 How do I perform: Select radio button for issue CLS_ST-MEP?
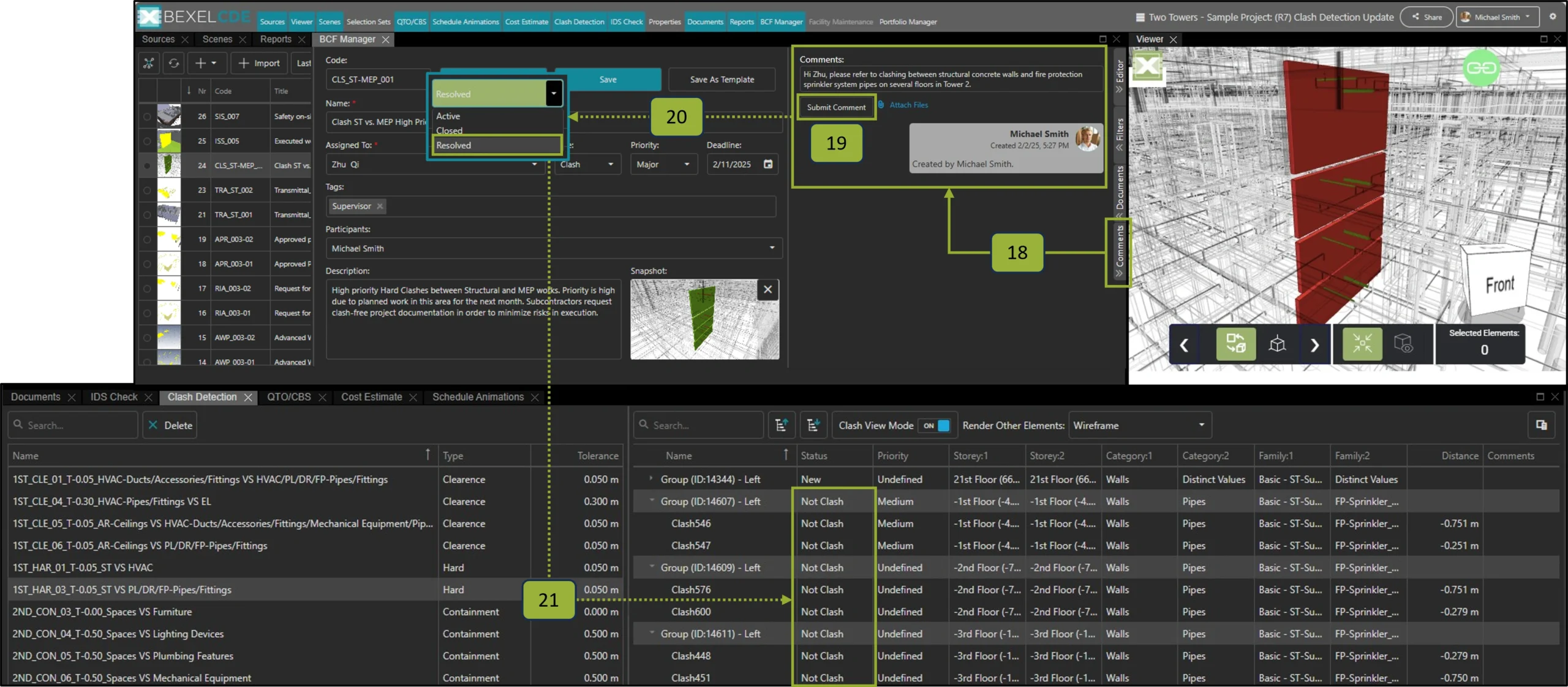tap(147, 165)
